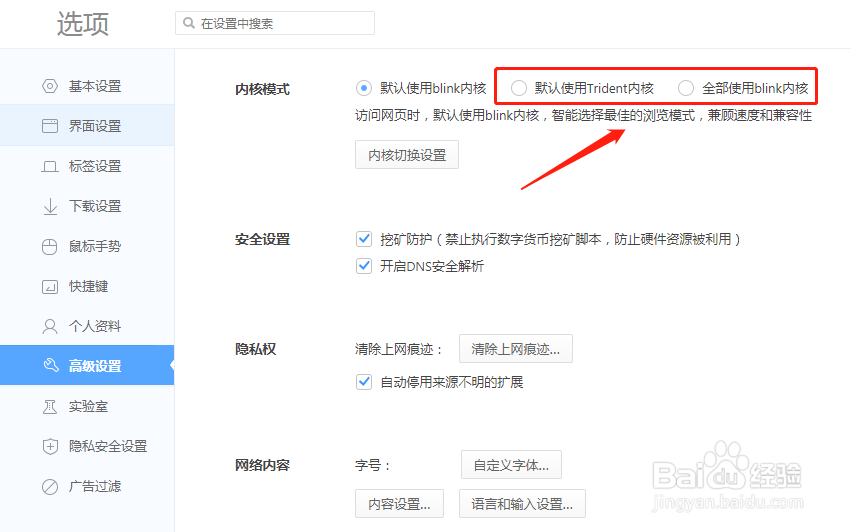The height and width of the screenshot is (532, 851).
Task: Toggle 自动停用来源不明的扩展 checkbox
Action: (364, 382)
